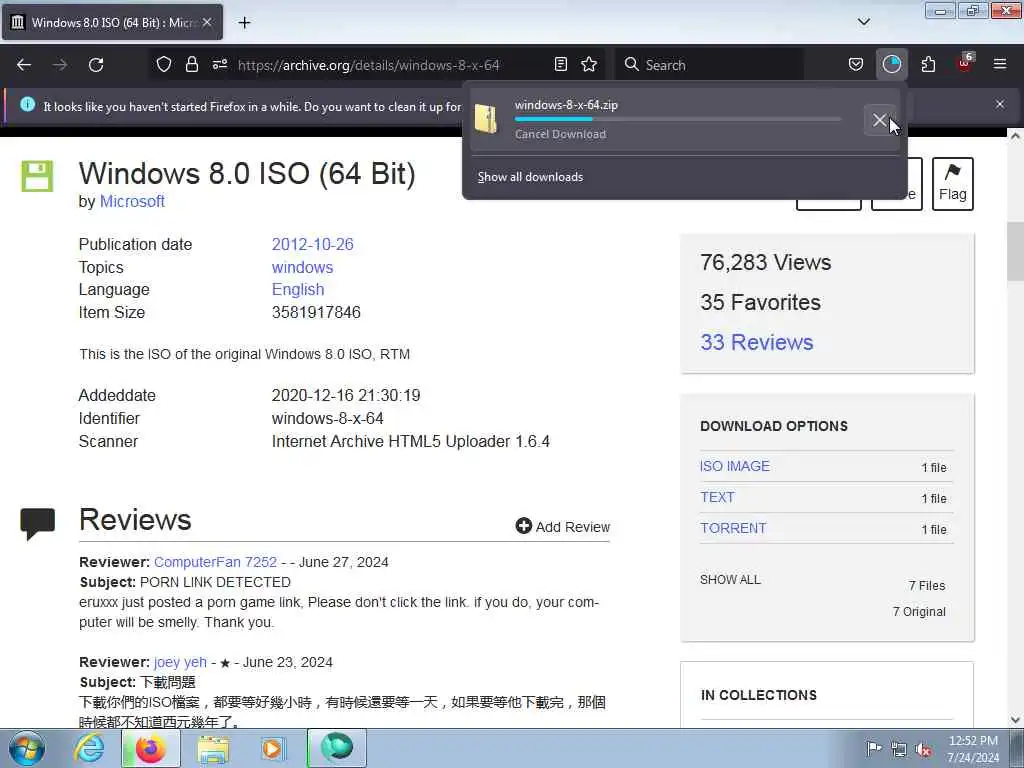Click the page vertical scrollbar thumb
This screenshot has width=1024, height=768.
click(1014, 251)
